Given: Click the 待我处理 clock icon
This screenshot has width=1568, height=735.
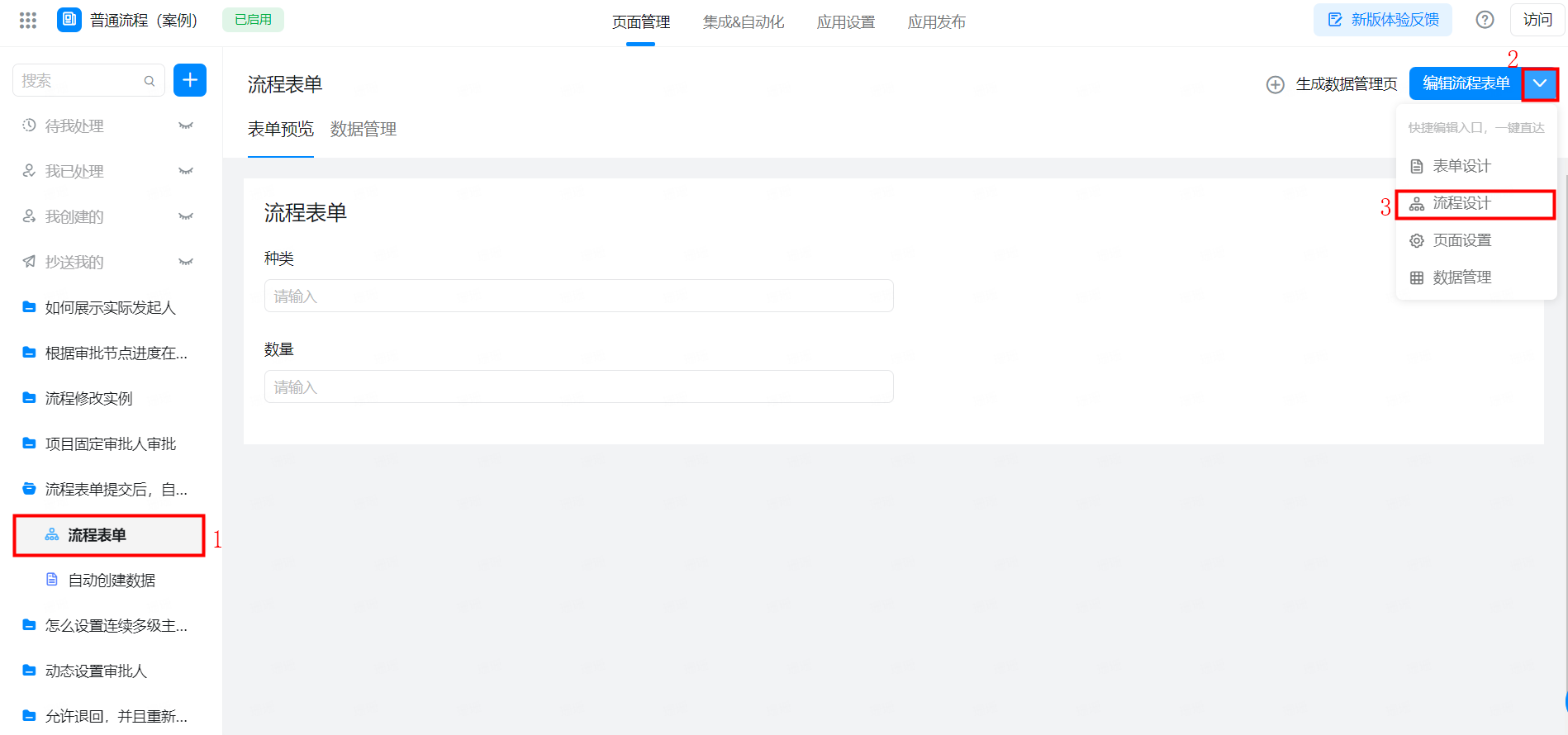Looking at the screenshot, I should coord(29,125).
